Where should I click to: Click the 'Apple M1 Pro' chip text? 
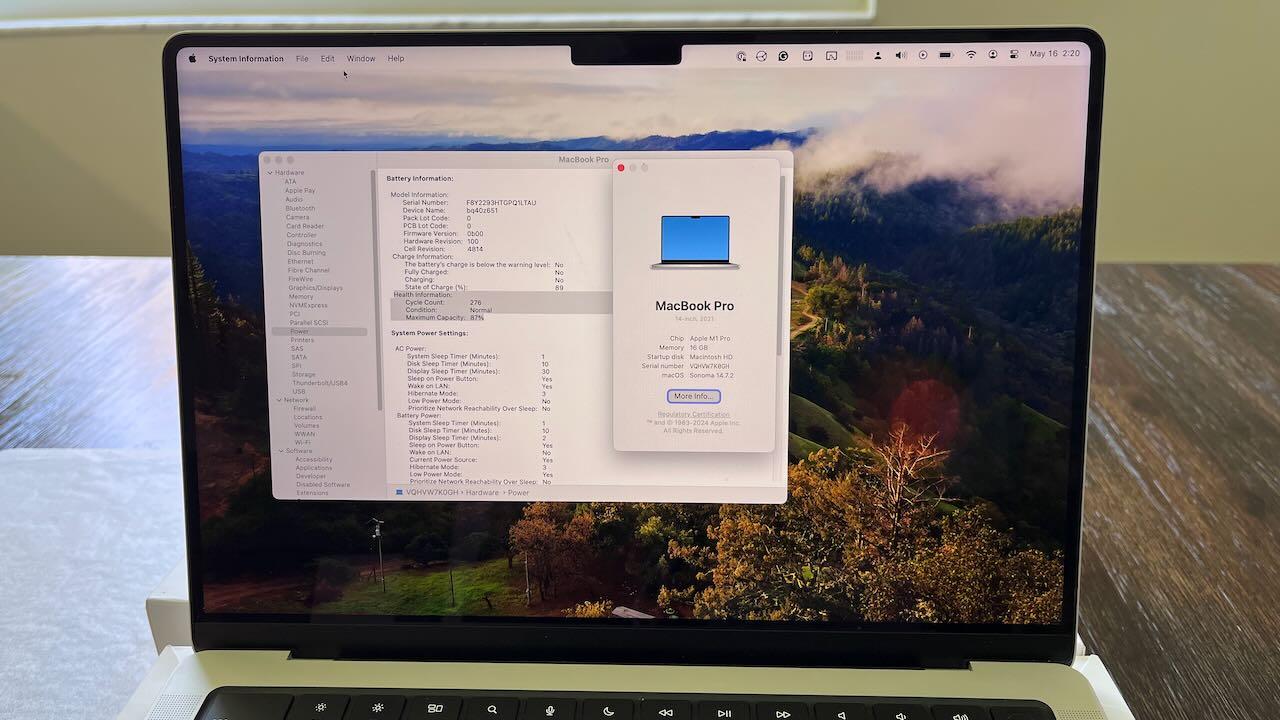tap(711, 339)
